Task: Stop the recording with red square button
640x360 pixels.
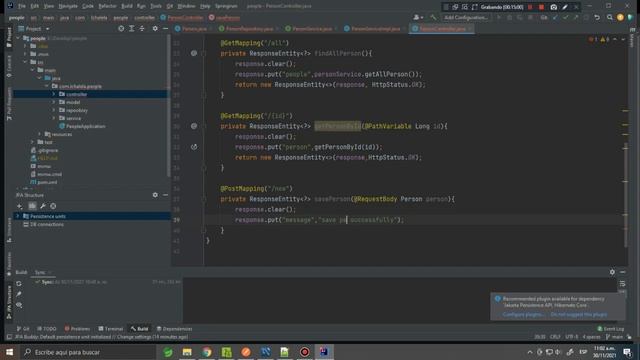Action: coord(541,7)
